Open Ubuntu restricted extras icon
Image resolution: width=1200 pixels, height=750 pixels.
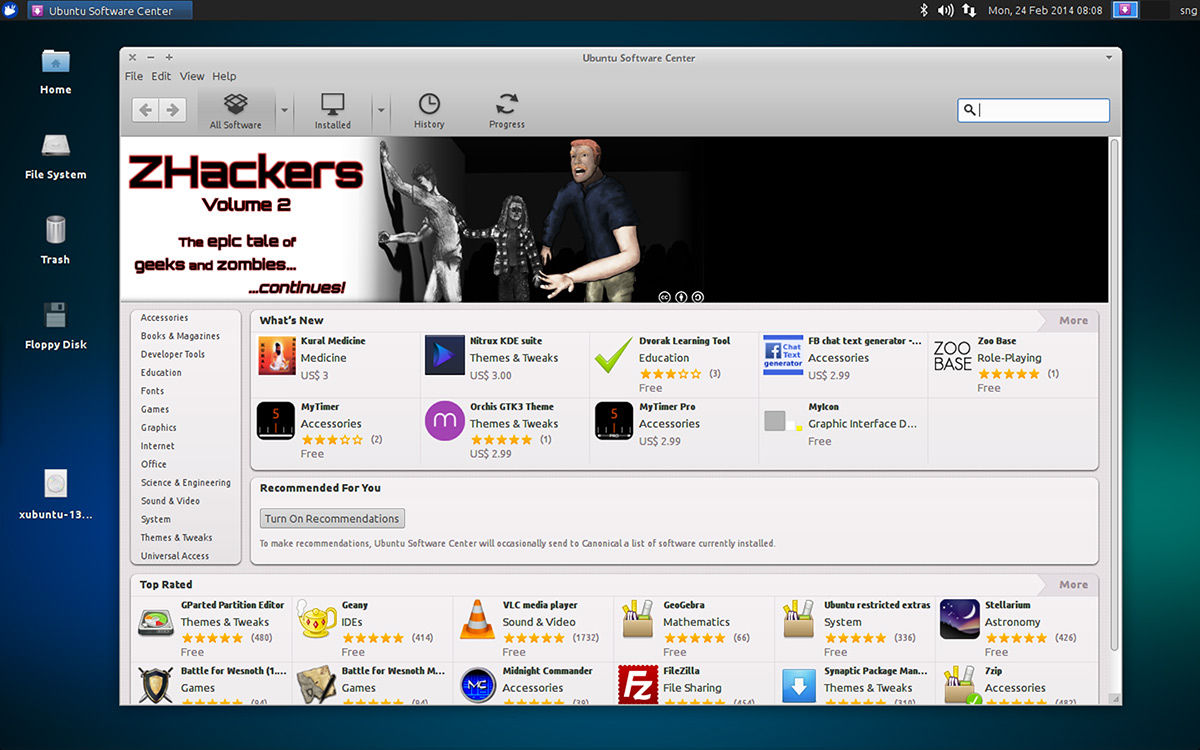coord(799,620)
